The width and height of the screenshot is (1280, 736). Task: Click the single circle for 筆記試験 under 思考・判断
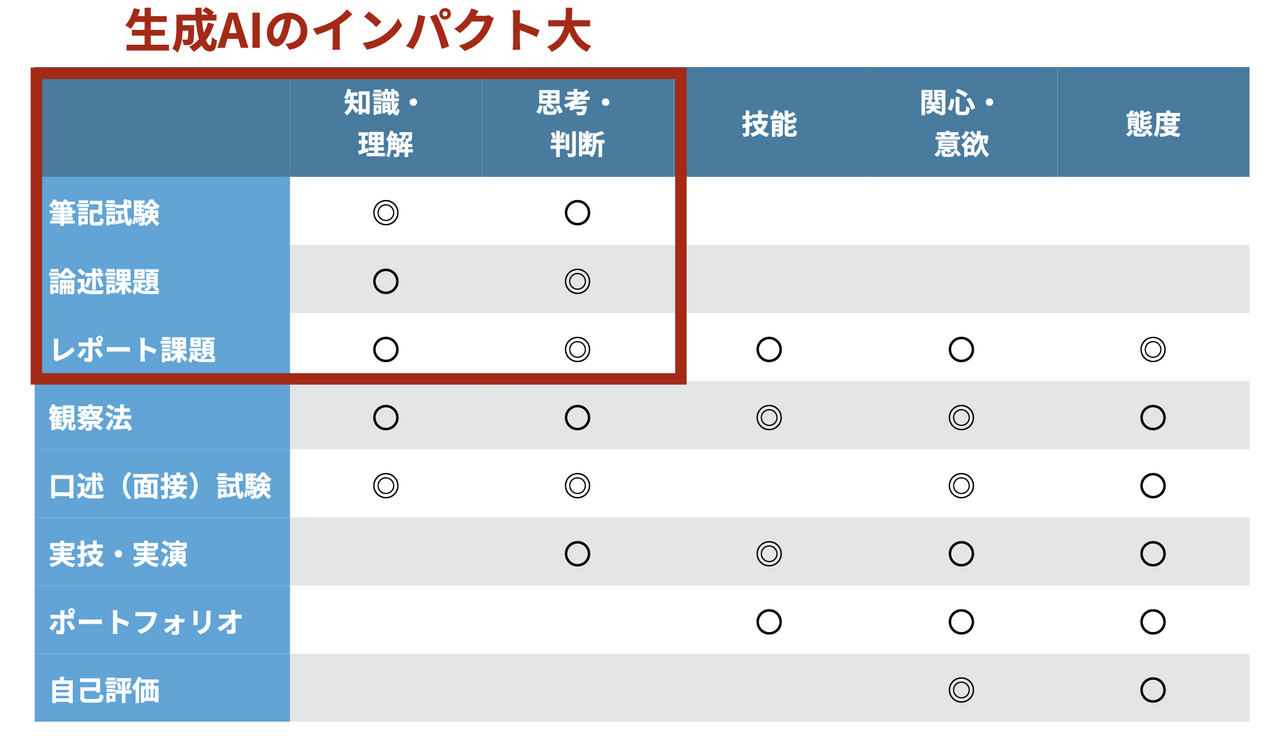click(577, 212)
